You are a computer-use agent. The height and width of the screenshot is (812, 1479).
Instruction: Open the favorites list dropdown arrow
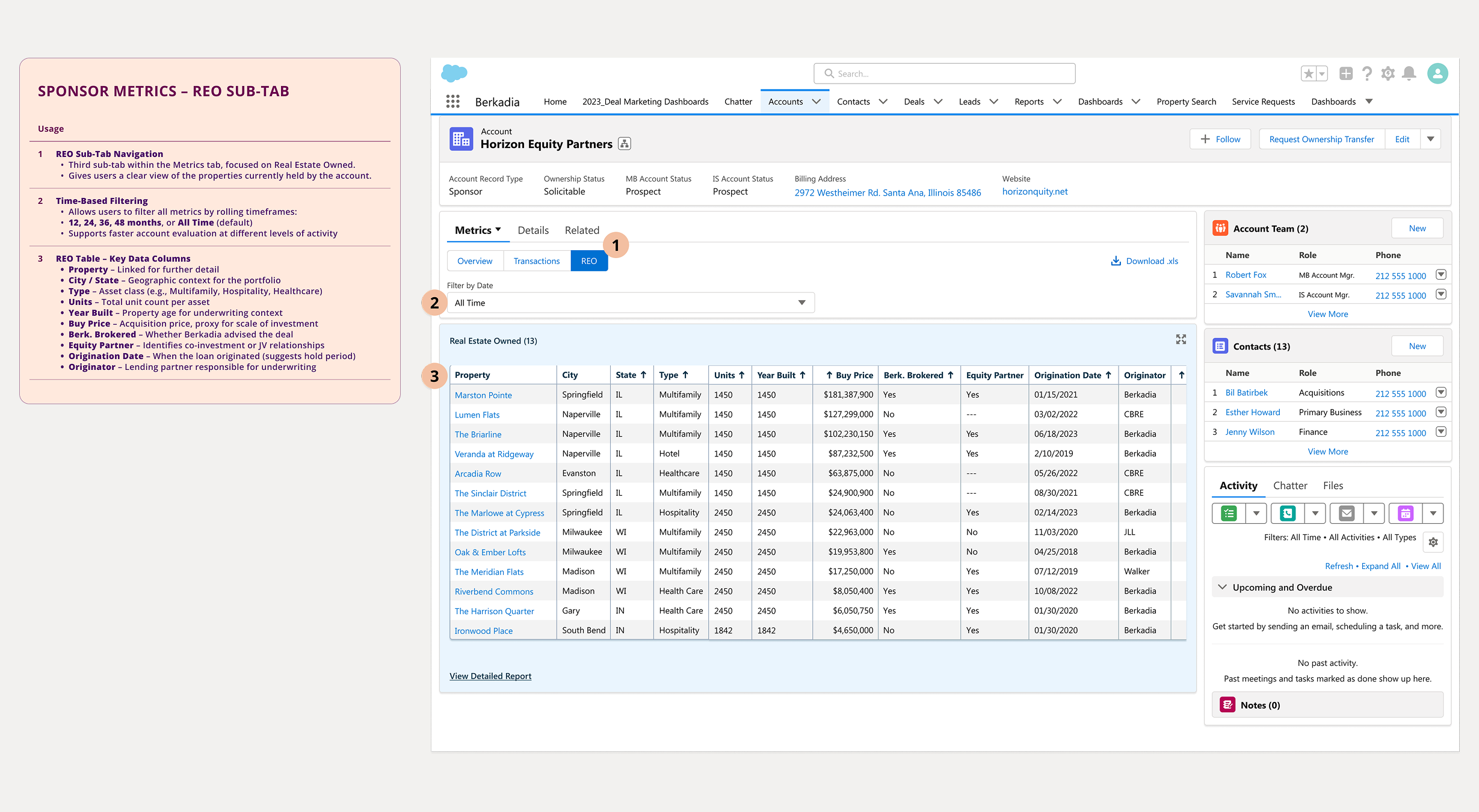tap(1322, 73)
